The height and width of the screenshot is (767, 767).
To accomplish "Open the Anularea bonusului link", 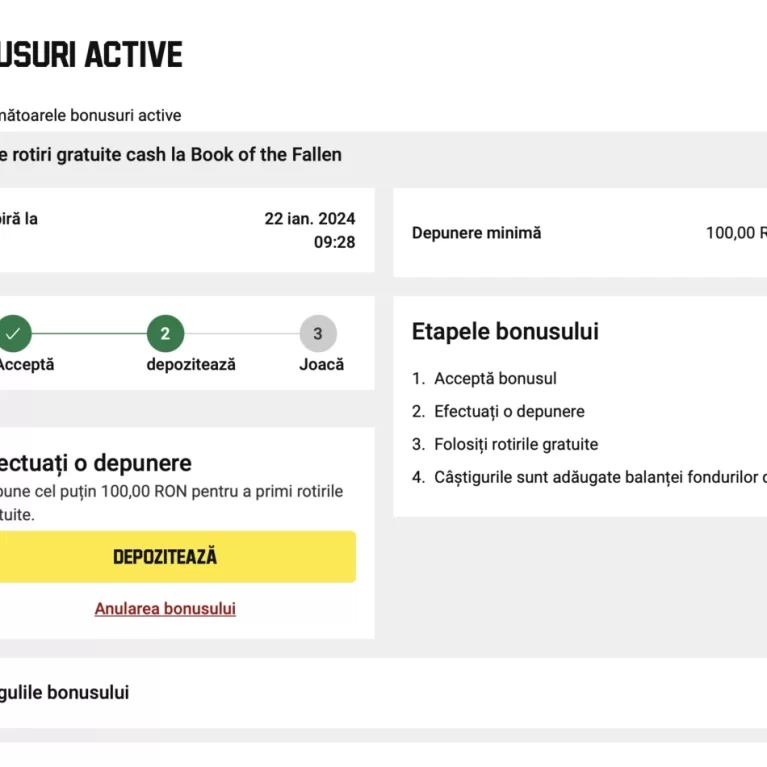I will tap(165, 609).
